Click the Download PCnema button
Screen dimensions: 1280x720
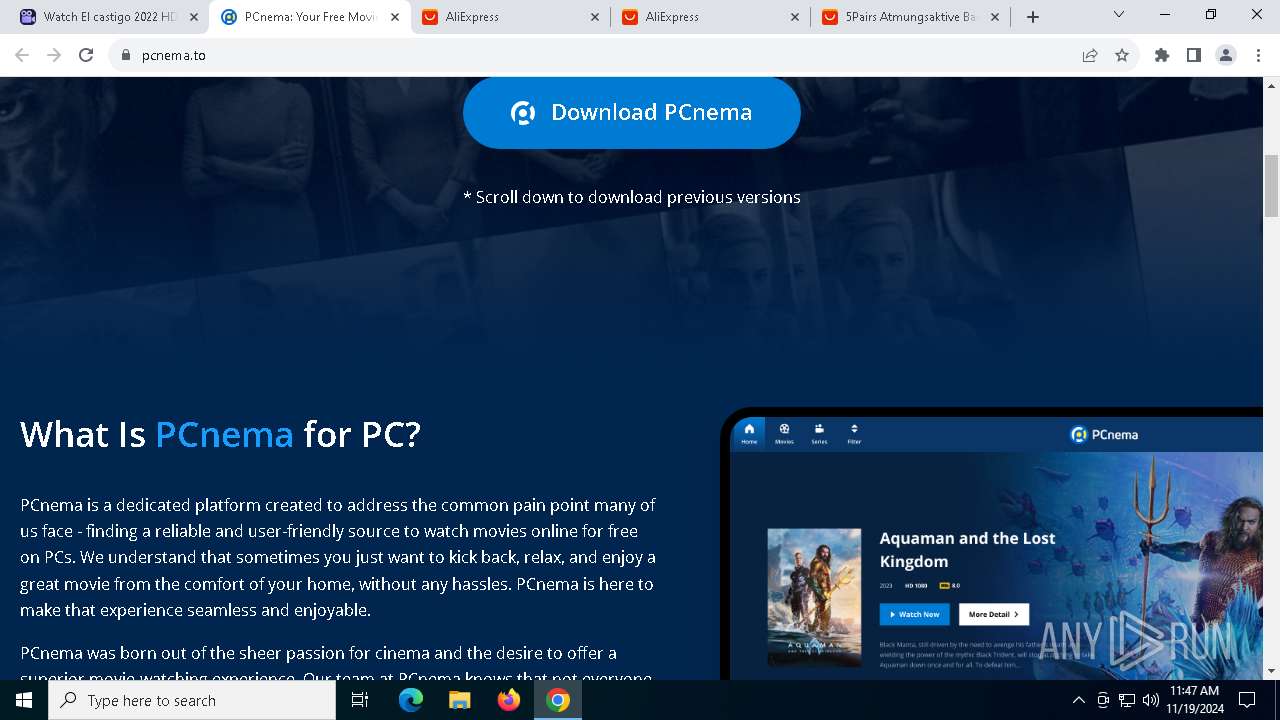[x=632, y=112]
